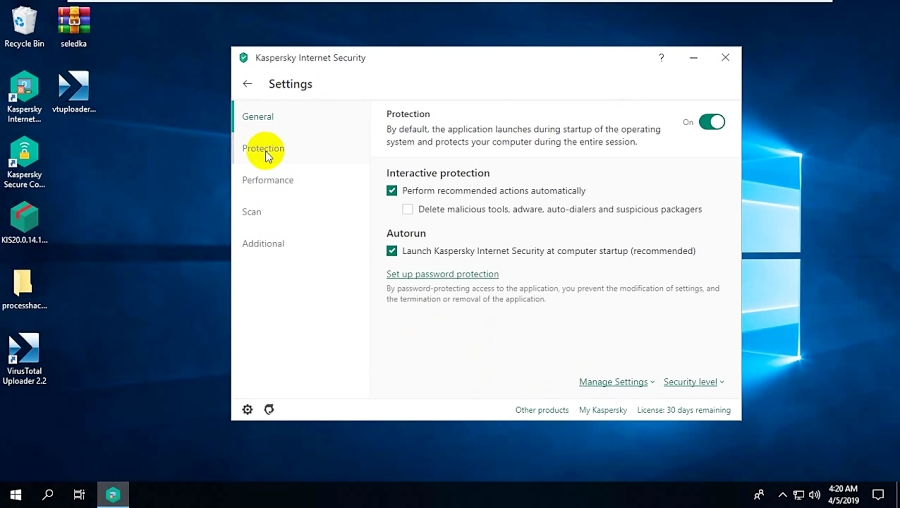This screenshot has width=900, height=508.
Task: Open the support agent icon at bottom
Action: pos(269,409)
